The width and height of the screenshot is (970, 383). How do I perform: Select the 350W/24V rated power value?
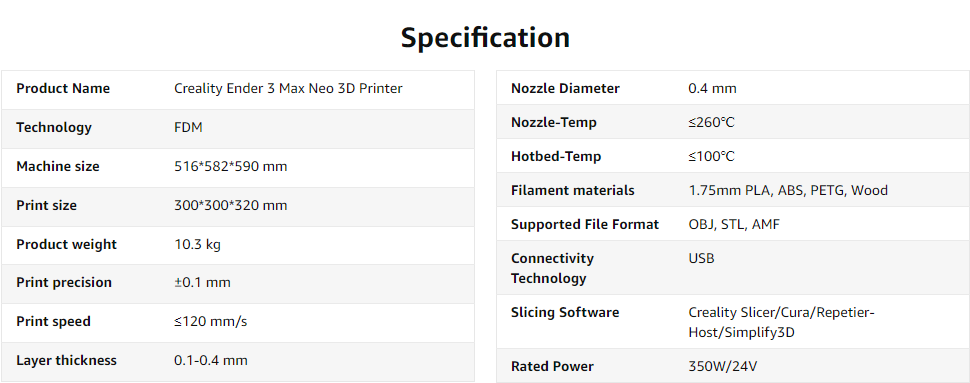coord(723,367)
